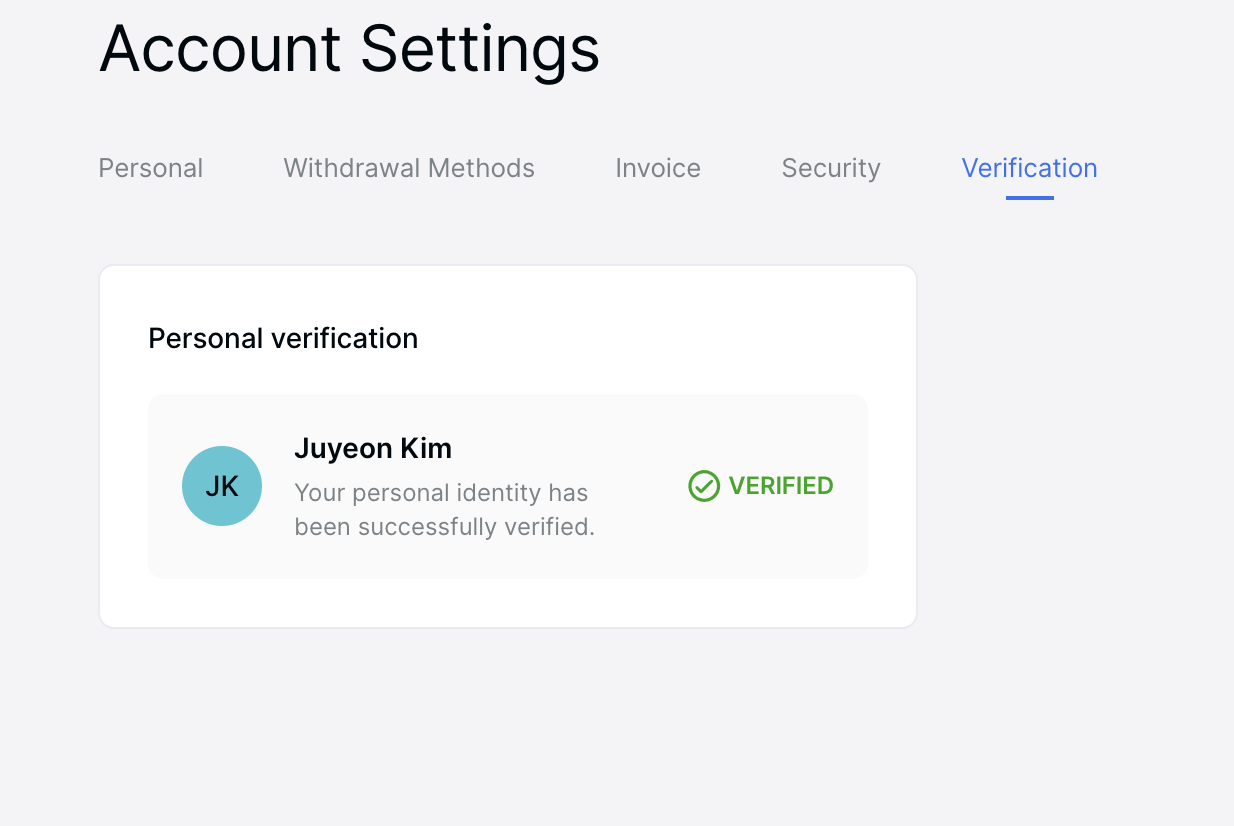This screenshot has height=826, width=1234.
Task: Go to the Invoice tab
Action: click(658, 168)
